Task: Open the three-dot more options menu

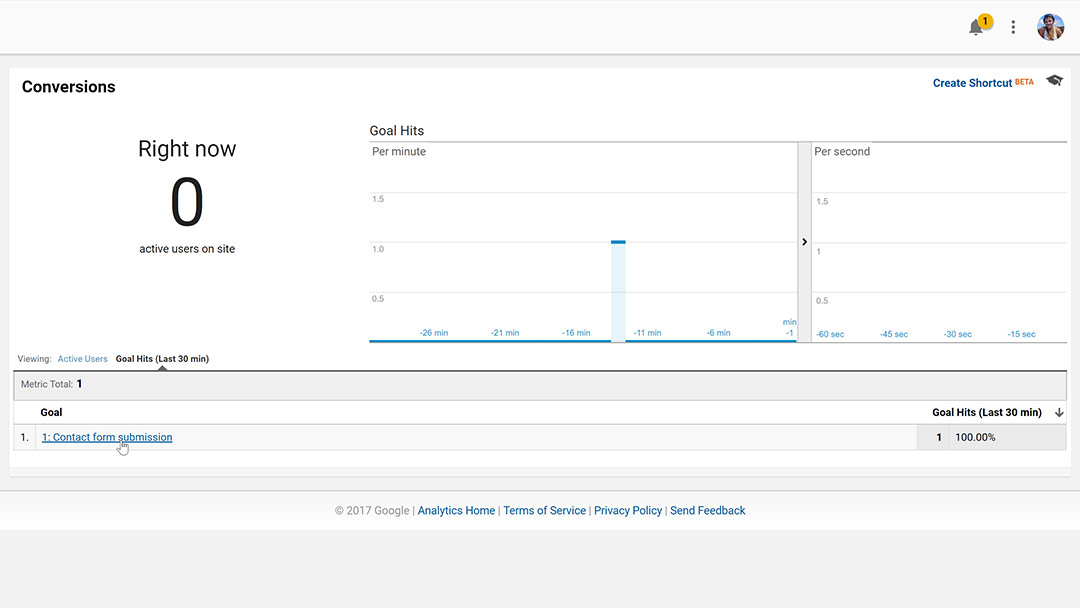Action: (1013, 27)
